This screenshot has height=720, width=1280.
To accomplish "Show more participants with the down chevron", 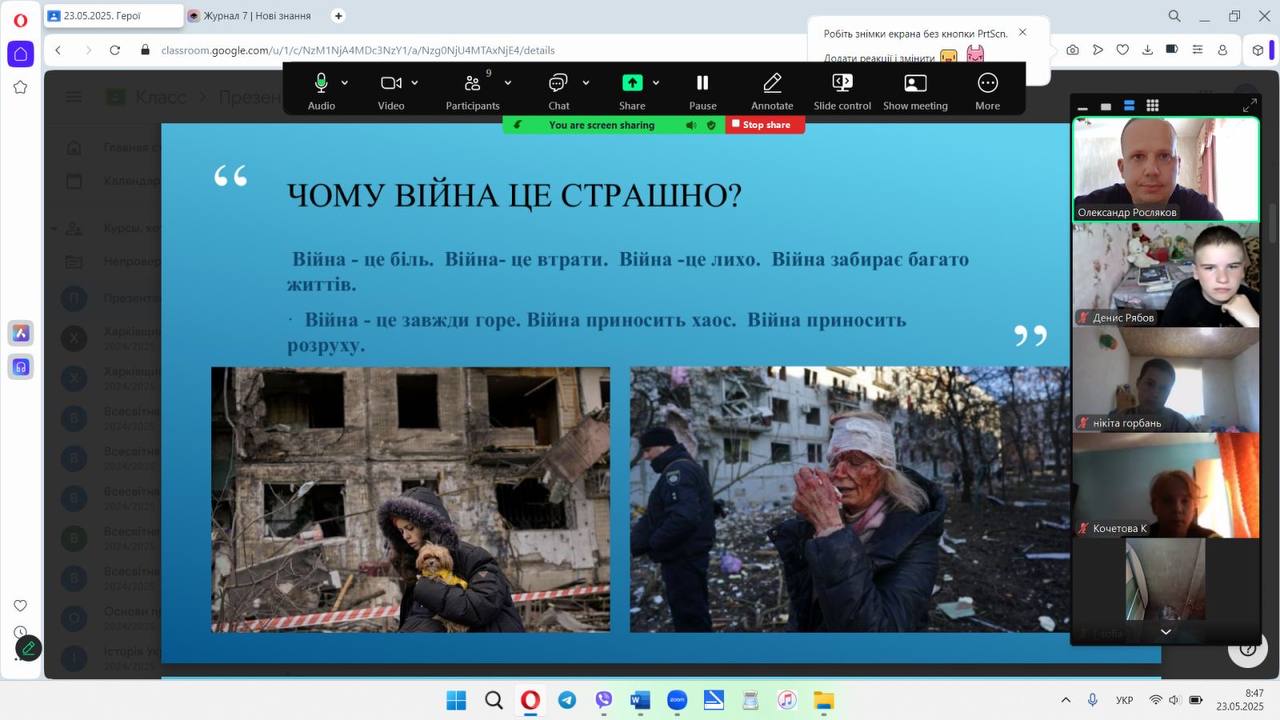I will pyautogui.click(x=1165, y=632).
